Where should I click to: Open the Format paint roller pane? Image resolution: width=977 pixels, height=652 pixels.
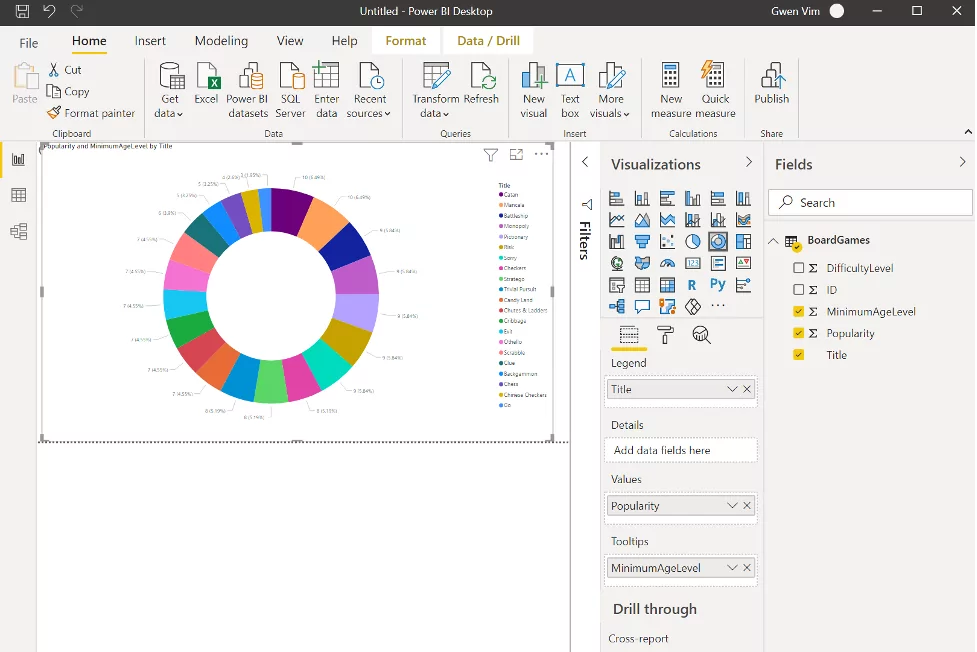tap(665, 335)
